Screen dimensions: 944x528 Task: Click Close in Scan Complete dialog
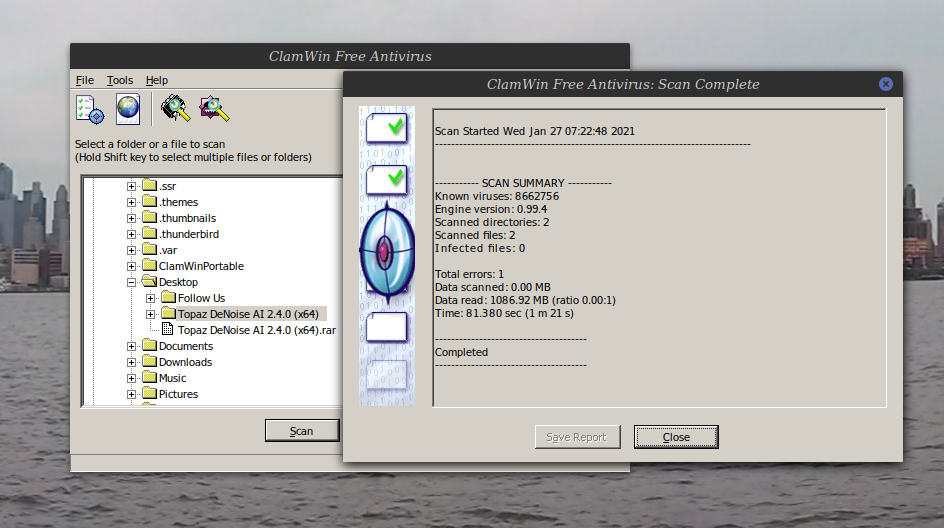coord(676,437)
